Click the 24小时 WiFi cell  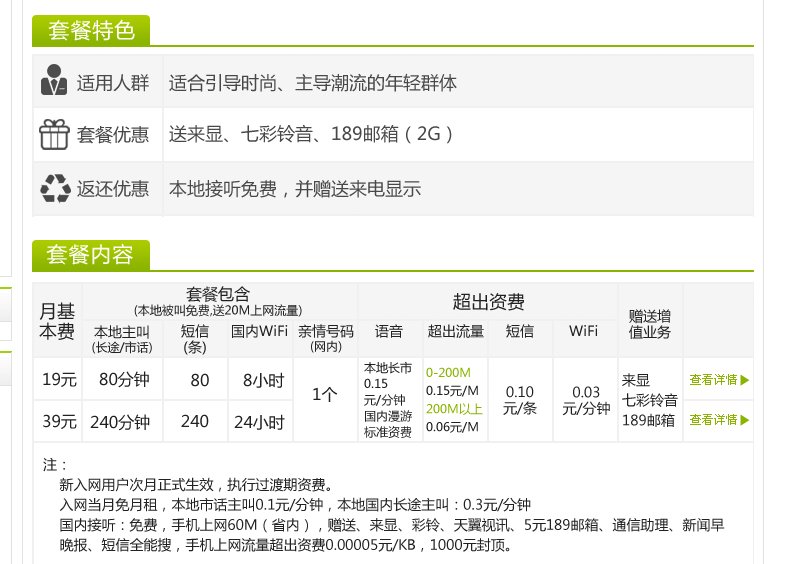[259, 422]
